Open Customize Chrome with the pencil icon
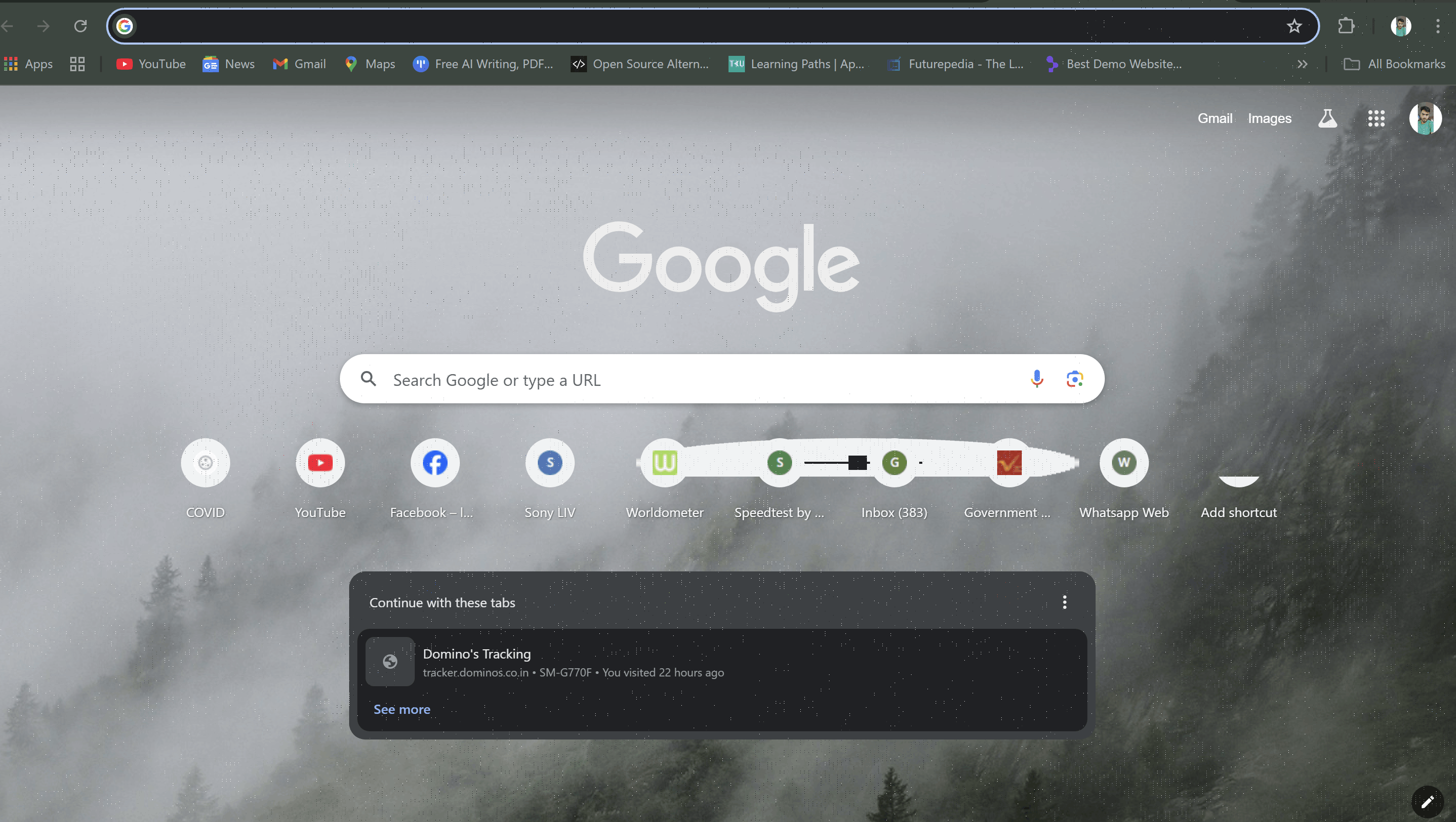This screenshot has height=822, width=1456. pyautogui.click(x=1428, y=801)
